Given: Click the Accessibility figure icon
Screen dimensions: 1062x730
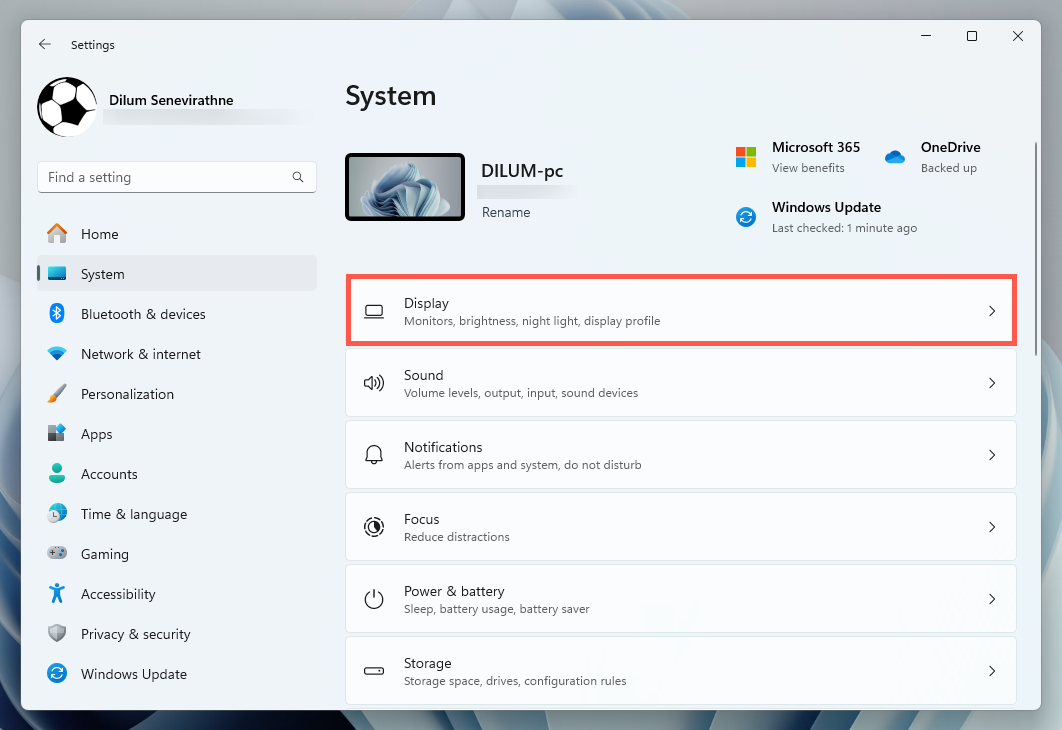Looking at the screenshot, I should coord(57,594).
